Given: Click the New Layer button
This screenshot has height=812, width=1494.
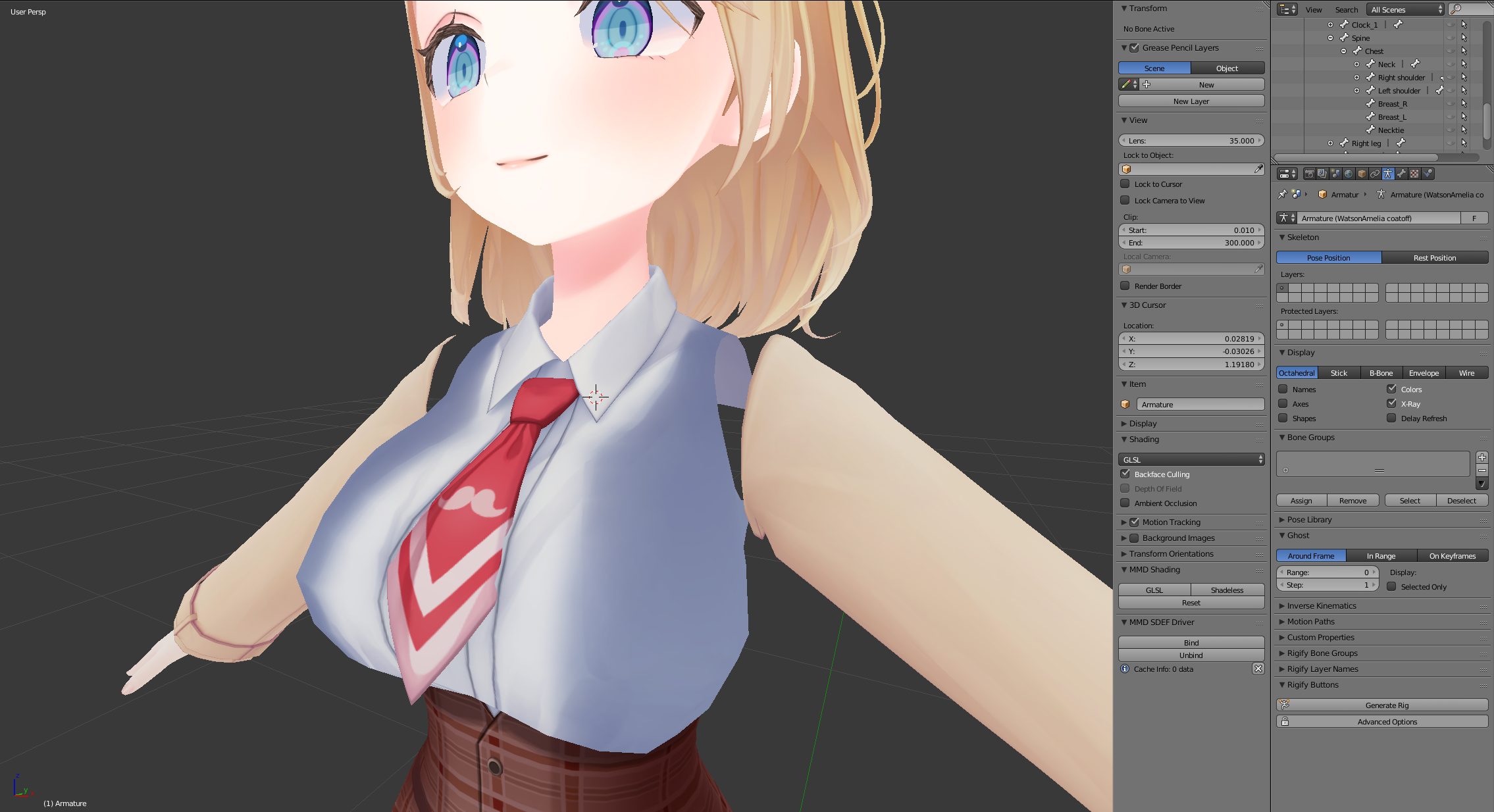Looking at the screenshot, I should click(x=1191, y=101).
